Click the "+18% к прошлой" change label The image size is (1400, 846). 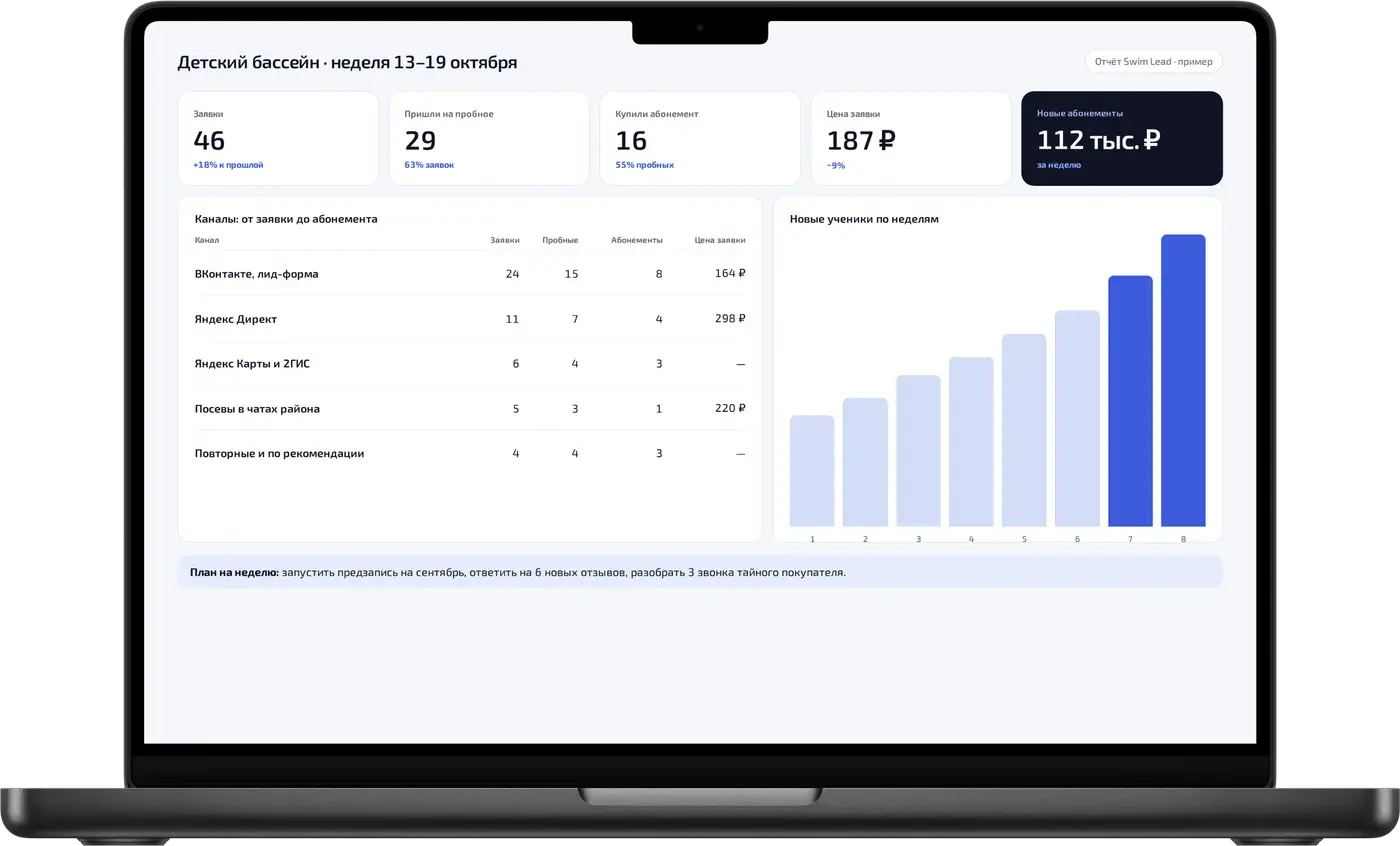click(x=228, y=165)
